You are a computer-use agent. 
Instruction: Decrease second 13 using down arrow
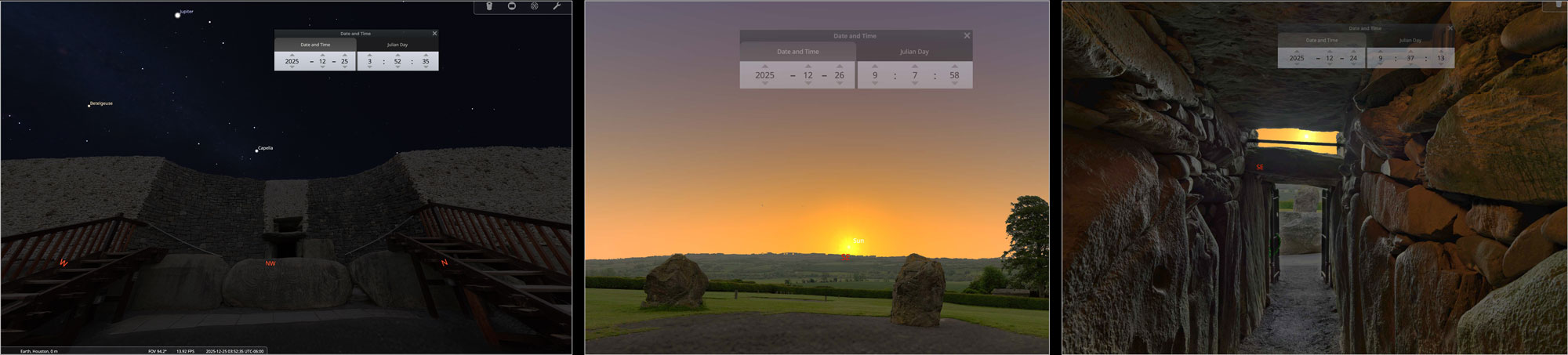[1440, 64]
